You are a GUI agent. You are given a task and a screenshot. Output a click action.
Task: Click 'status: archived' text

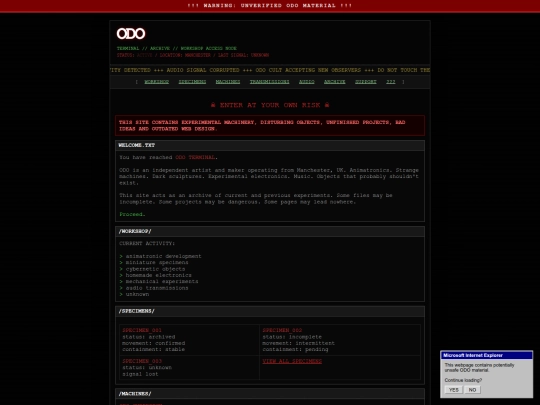pos(148,337)
